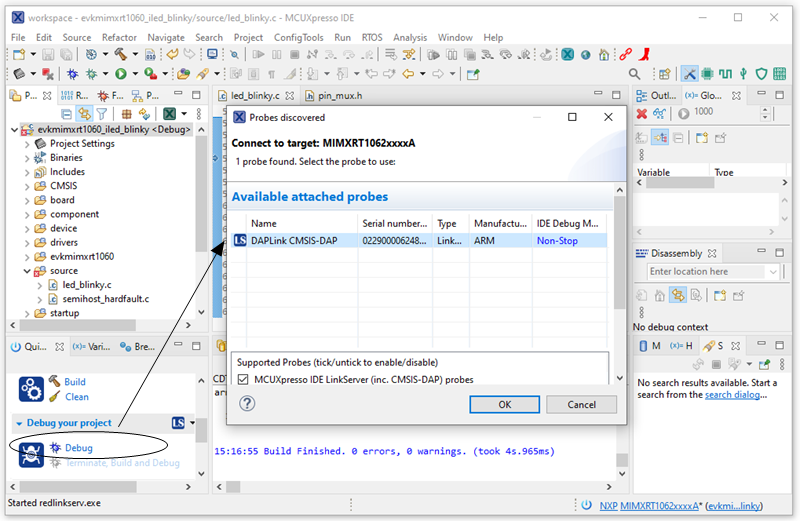
Task: Click the Build link in Quickstart panel
Action: pos(74,382)
